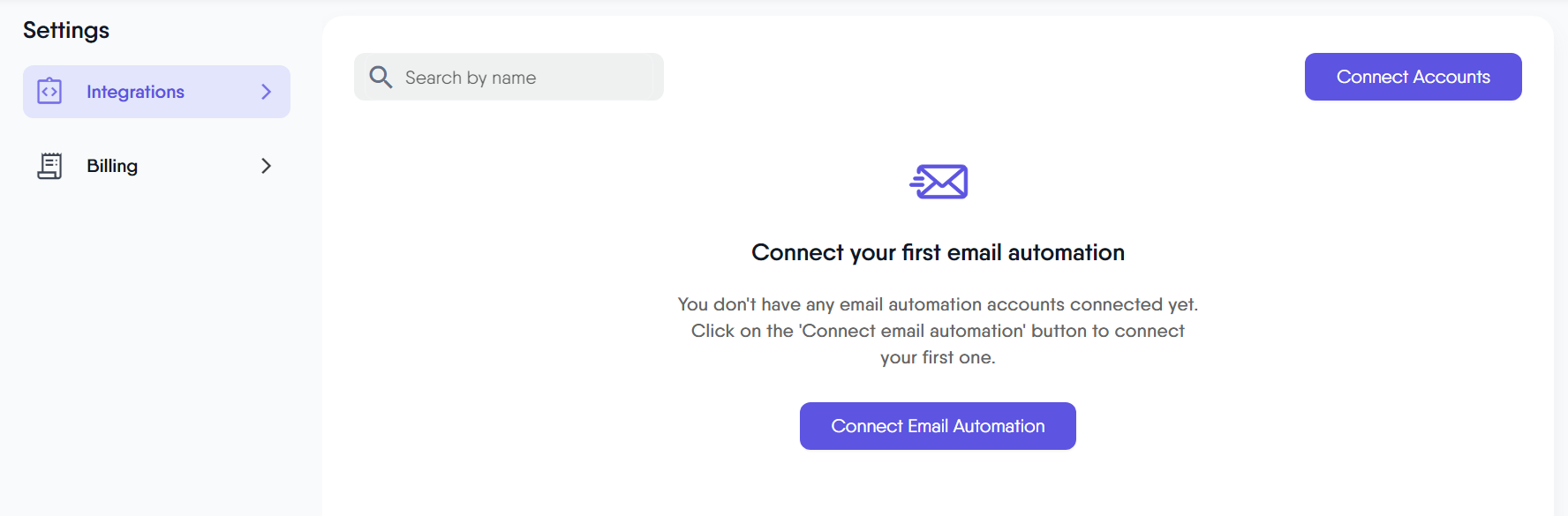
Task: Click empty panel area between search and Connect Accounts
Action: 980,78
